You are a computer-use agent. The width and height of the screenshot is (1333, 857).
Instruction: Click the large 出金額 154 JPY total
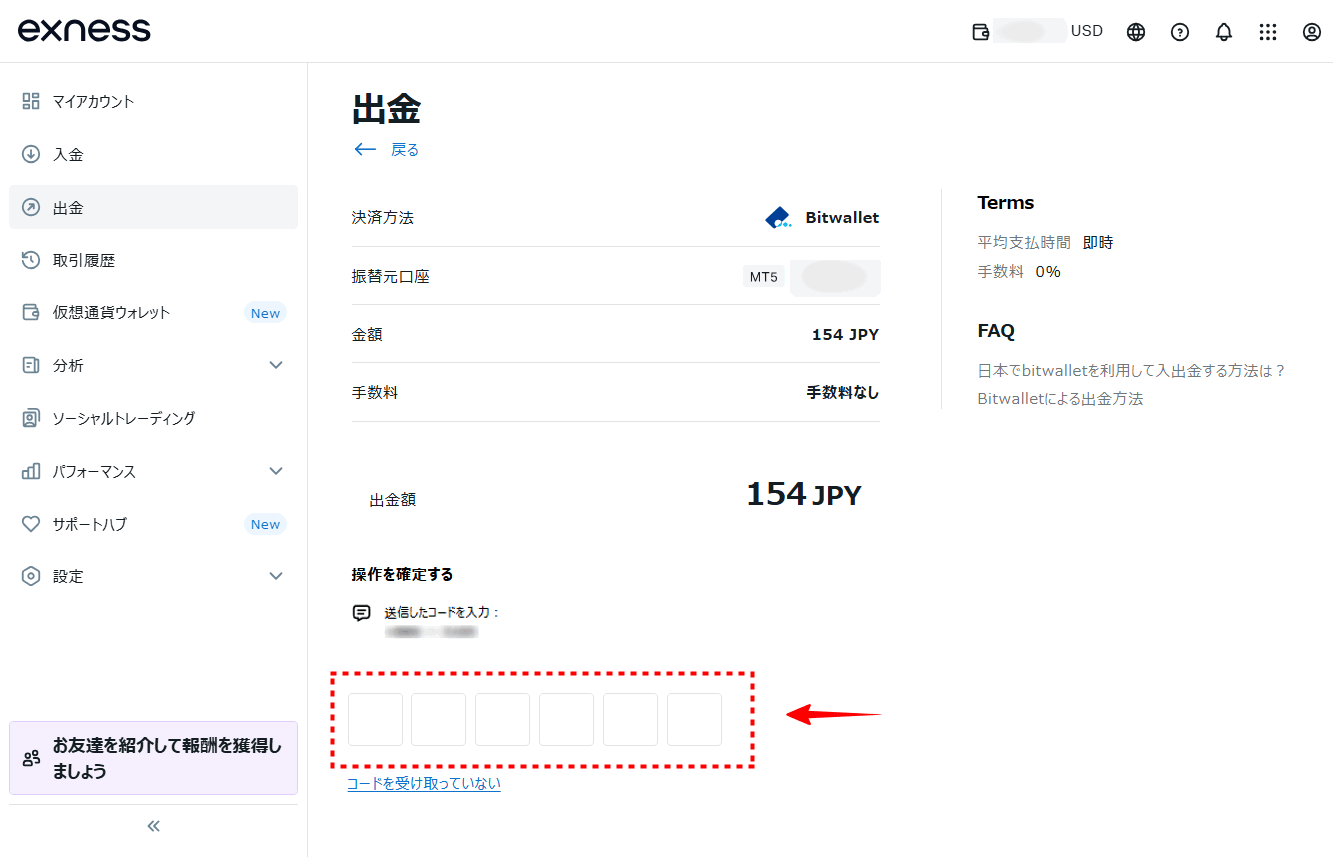pyautogui.click(x=804, y=494)
